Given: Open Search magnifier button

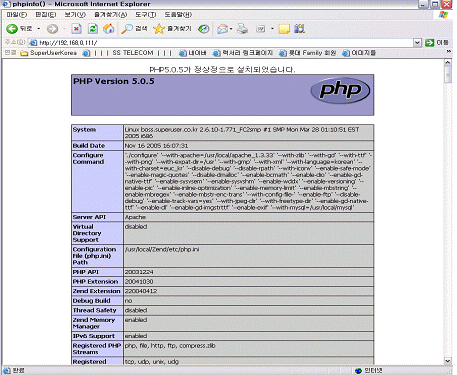Looking at the screenshot, I should pos(134,29).
